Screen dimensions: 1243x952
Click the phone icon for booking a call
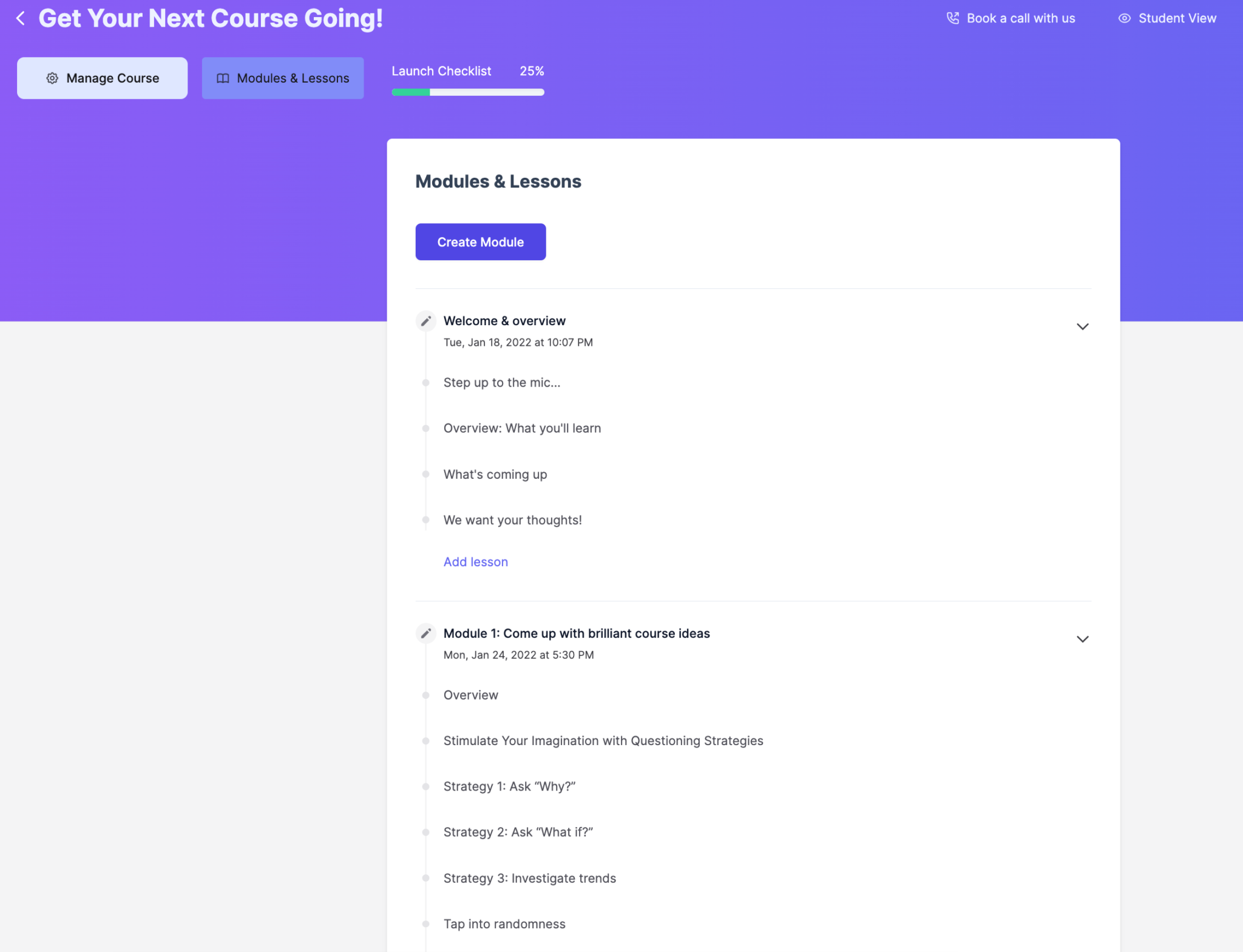(x=953, y=18)
